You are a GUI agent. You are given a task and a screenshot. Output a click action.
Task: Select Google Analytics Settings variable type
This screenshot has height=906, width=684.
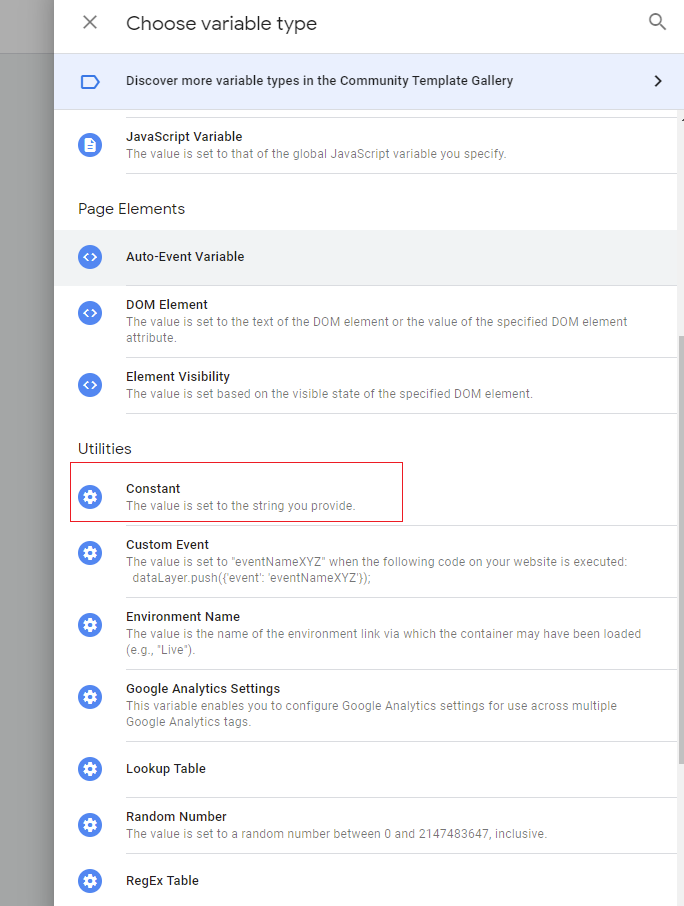tap(202, 689)
